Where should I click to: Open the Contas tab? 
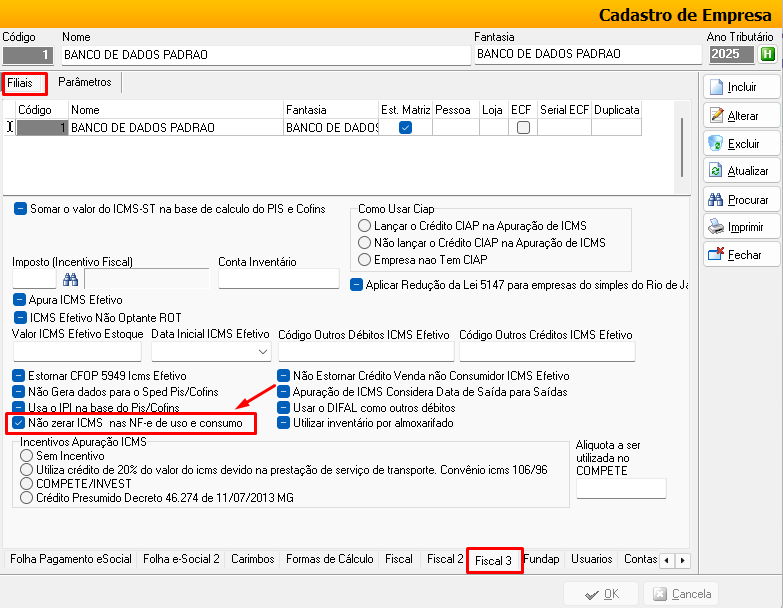click(x=640, y=559)
